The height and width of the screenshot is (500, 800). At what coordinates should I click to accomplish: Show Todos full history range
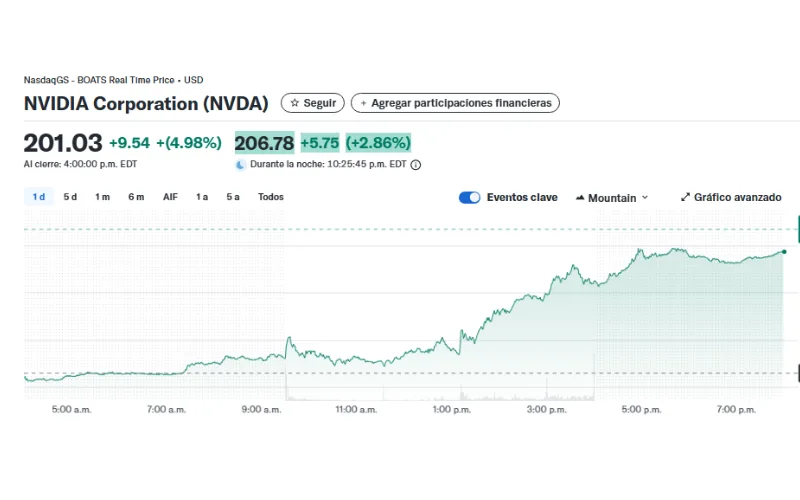coord(270,197)
